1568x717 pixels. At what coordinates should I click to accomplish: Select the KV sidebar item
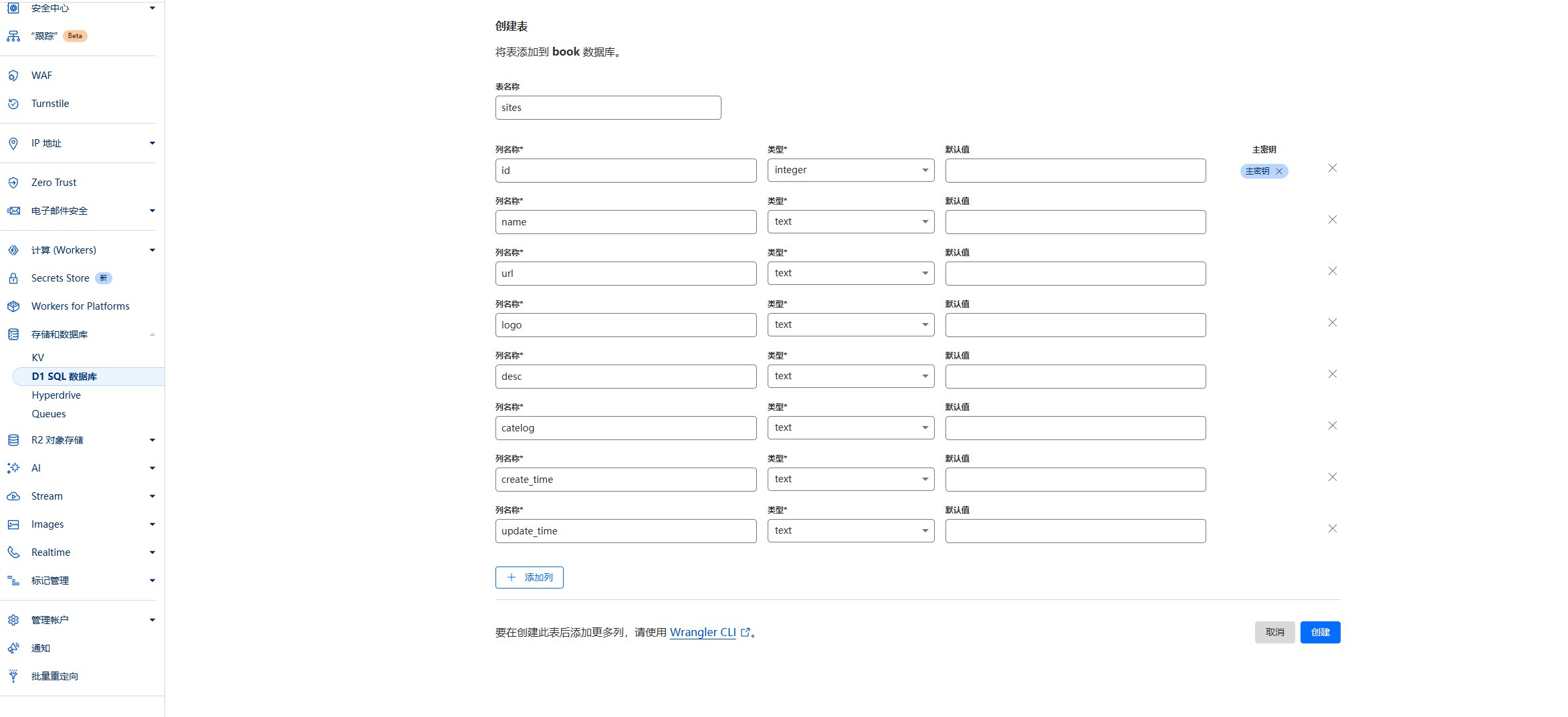[38, 358]
